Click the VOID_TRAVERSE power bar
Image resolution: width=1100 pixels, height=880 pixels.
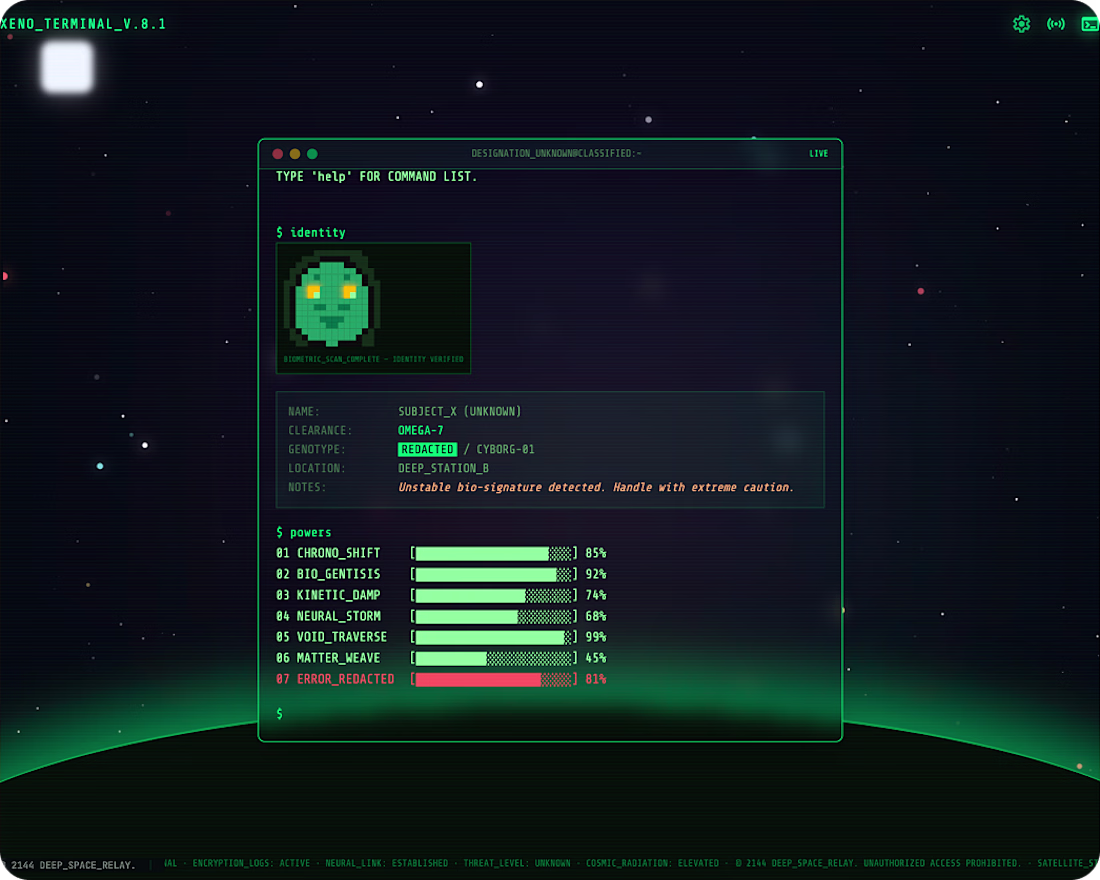494,637
